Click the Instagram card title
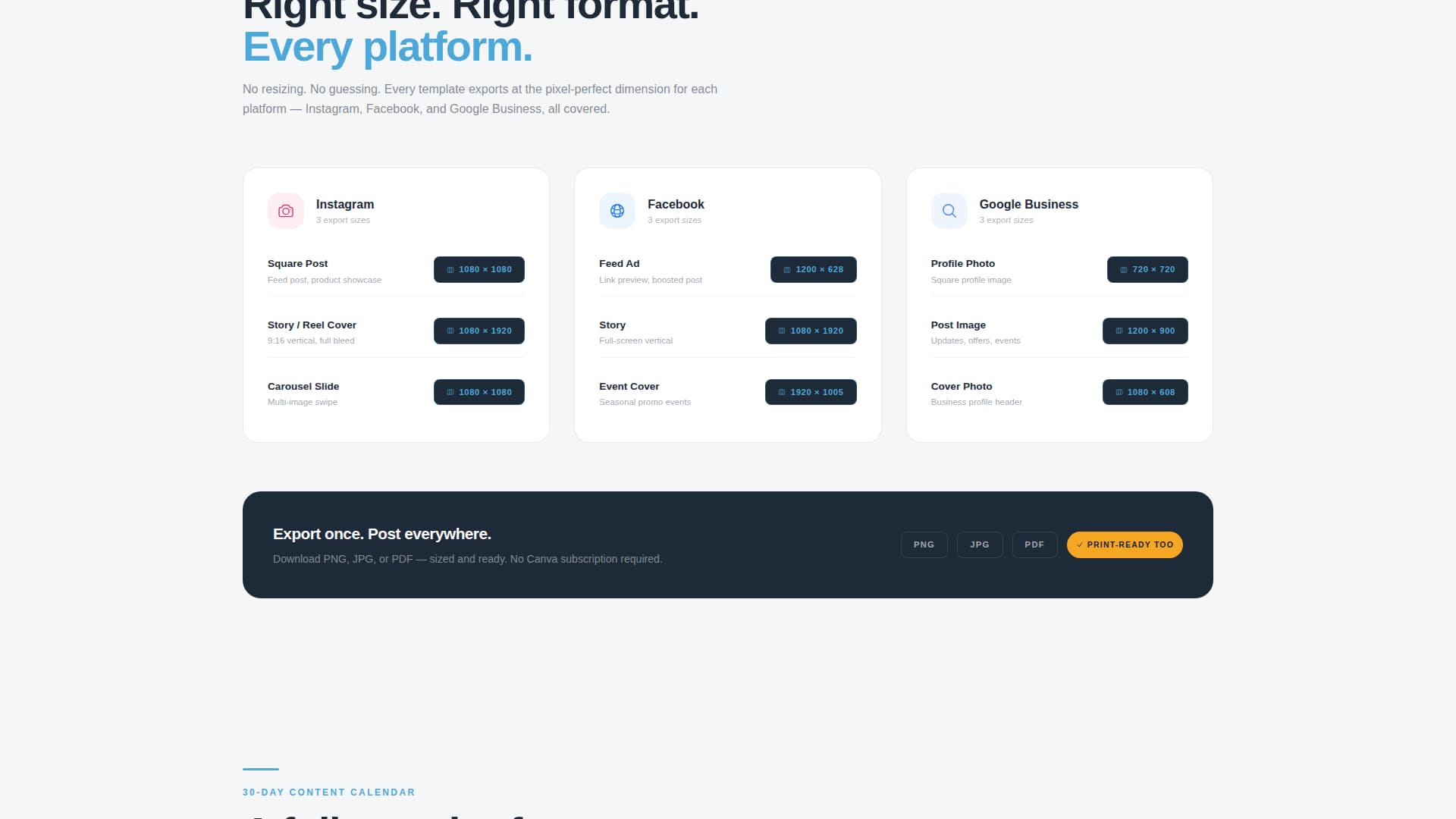Screen dimensions: 1456x819 345,204
